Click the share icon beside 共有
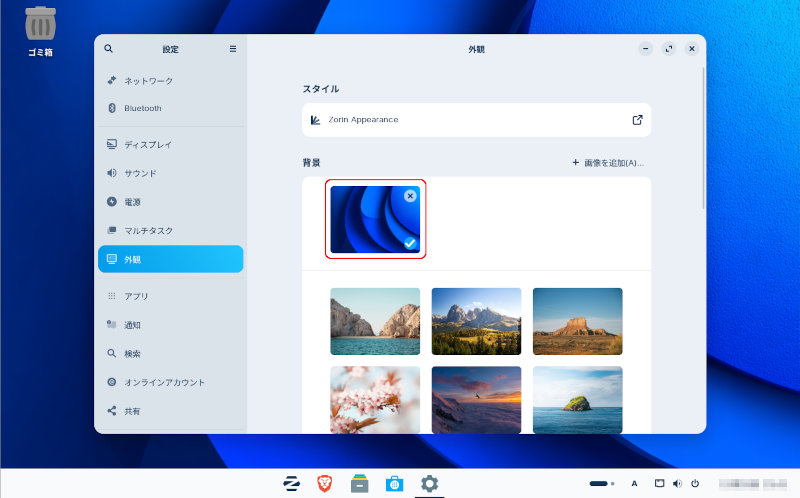Screen dimensions: 800x498 112,410
